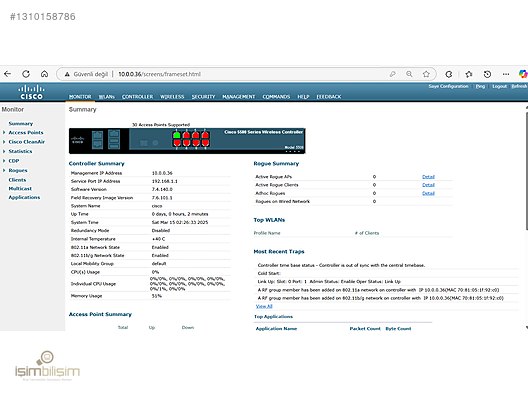
Task: Expand the Rogues sidebar arrow
Action: tap(4, 170)
